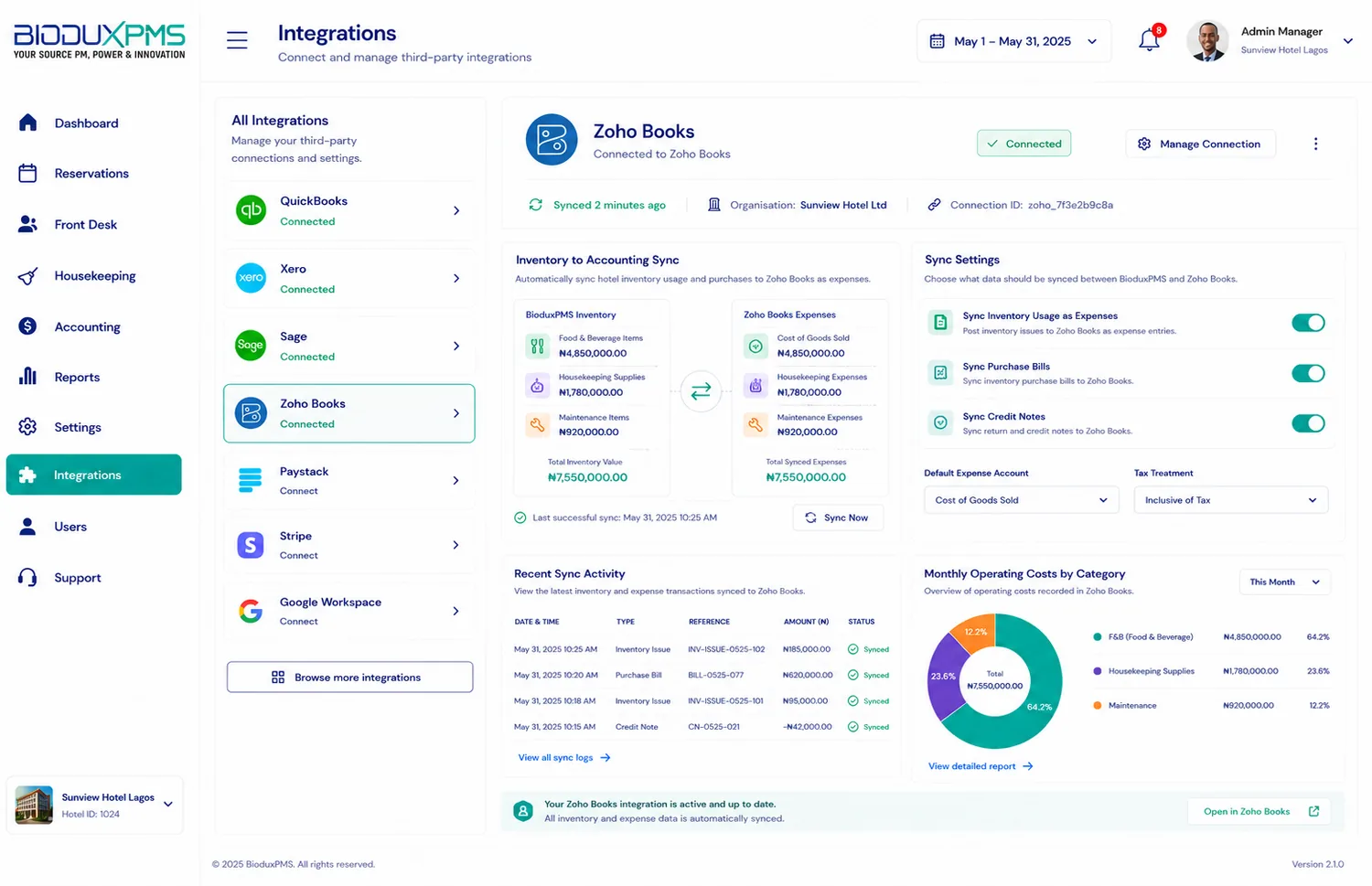Click the link icon beside Connection ID
Screen dimensions: 1372x886
pyautogui.click(x=934, y=205)
